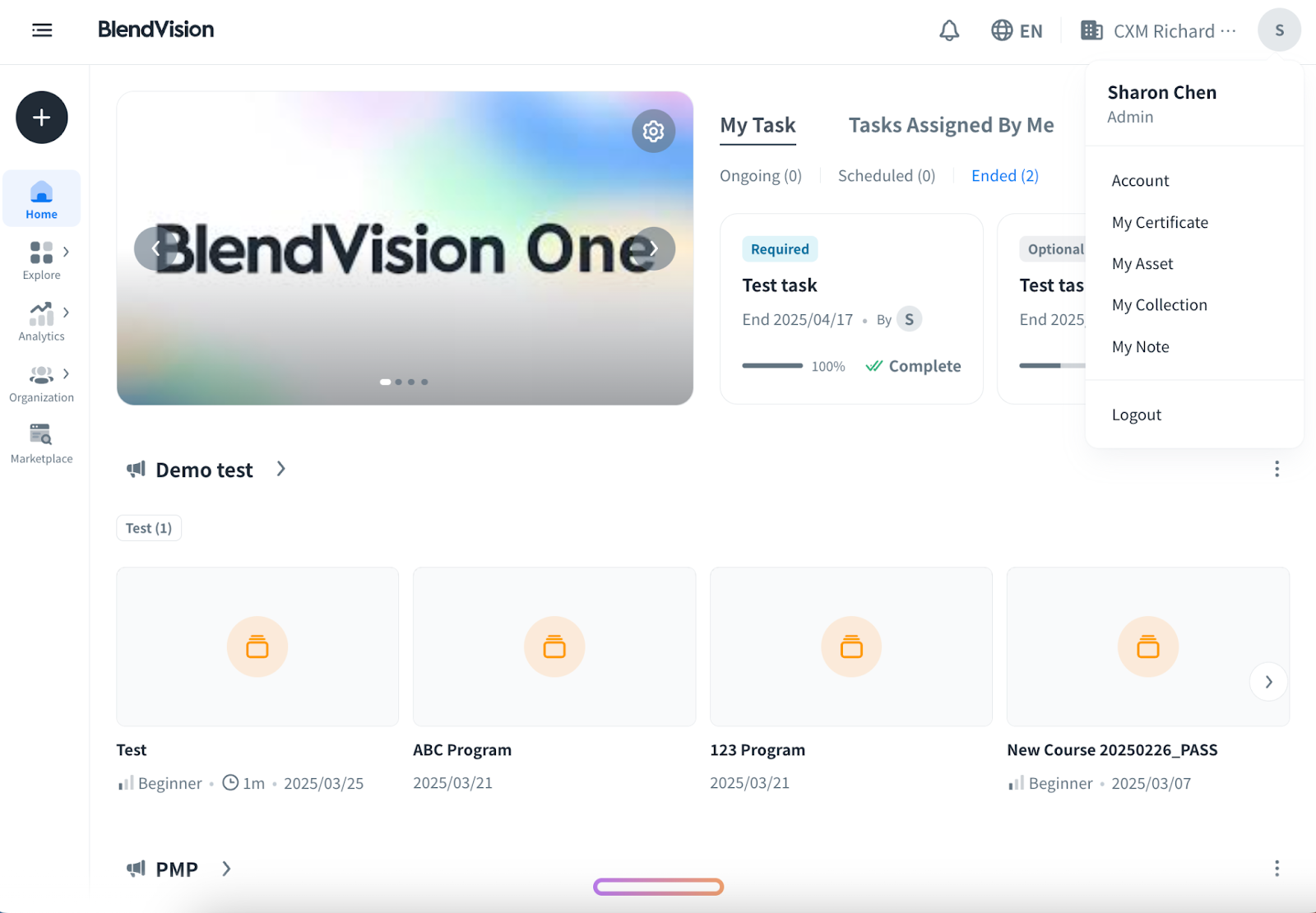Open the ABC Program thumbnail card

[554, 647]
